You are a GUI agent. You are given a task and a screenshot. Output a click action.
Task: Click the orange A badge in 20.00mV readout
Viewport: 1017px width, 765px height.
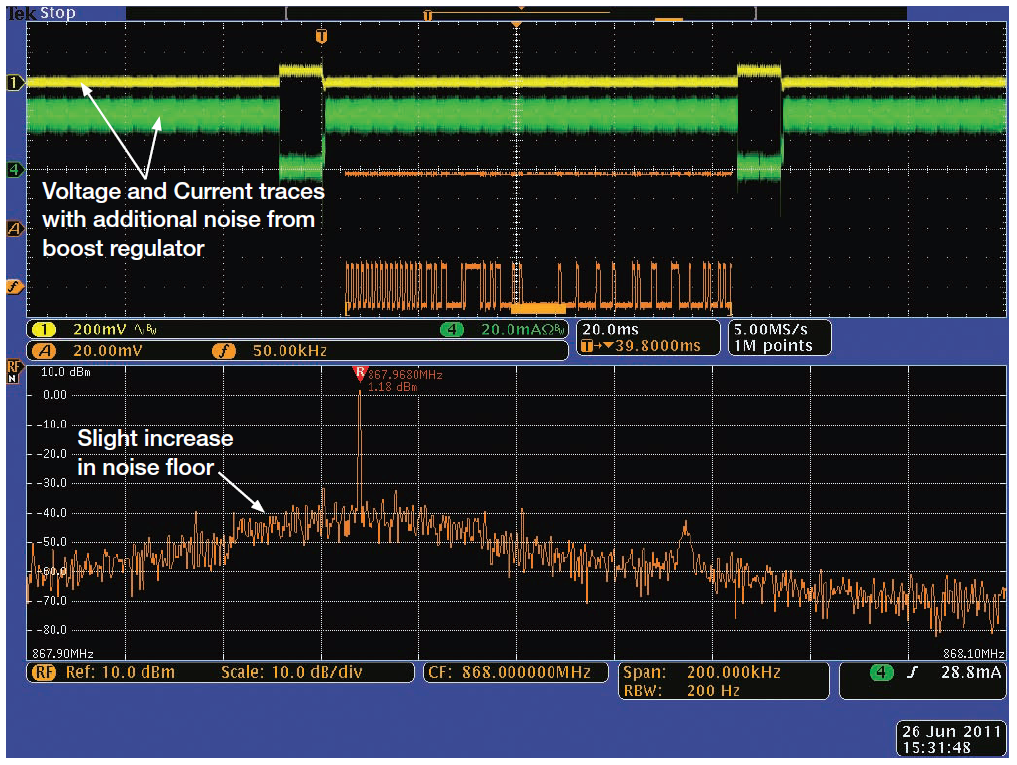pyautogui.click(x=45, y=350)
